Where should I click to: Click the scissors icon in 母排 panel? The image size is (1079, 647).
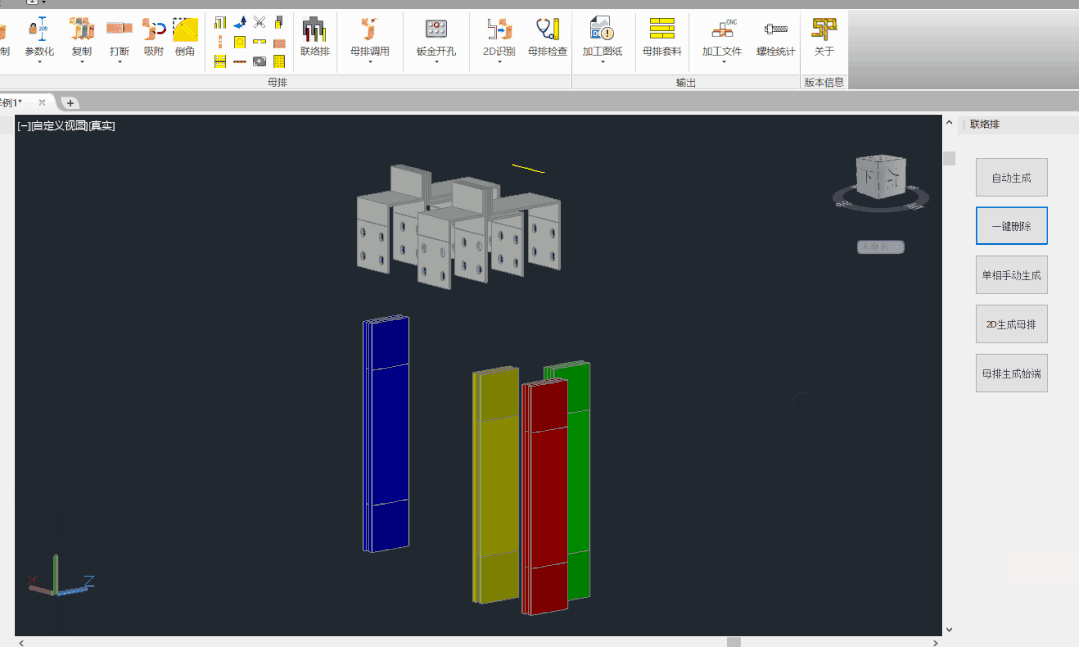259,23
